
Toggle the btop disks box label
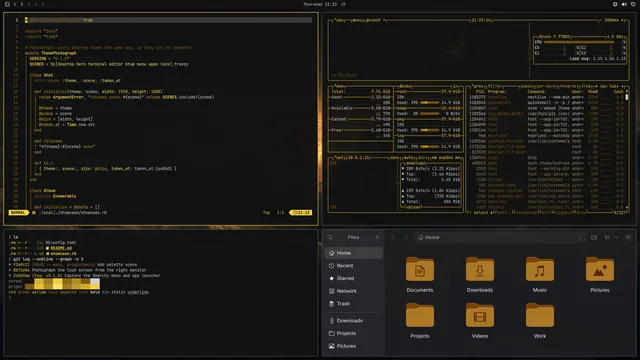point(406,86)
